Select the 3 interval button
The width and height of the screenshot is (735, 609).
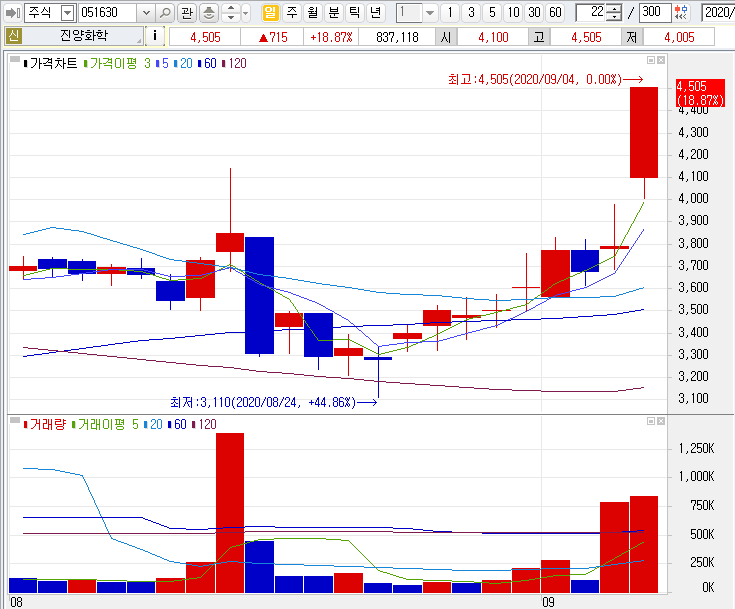tap(471, 13)
